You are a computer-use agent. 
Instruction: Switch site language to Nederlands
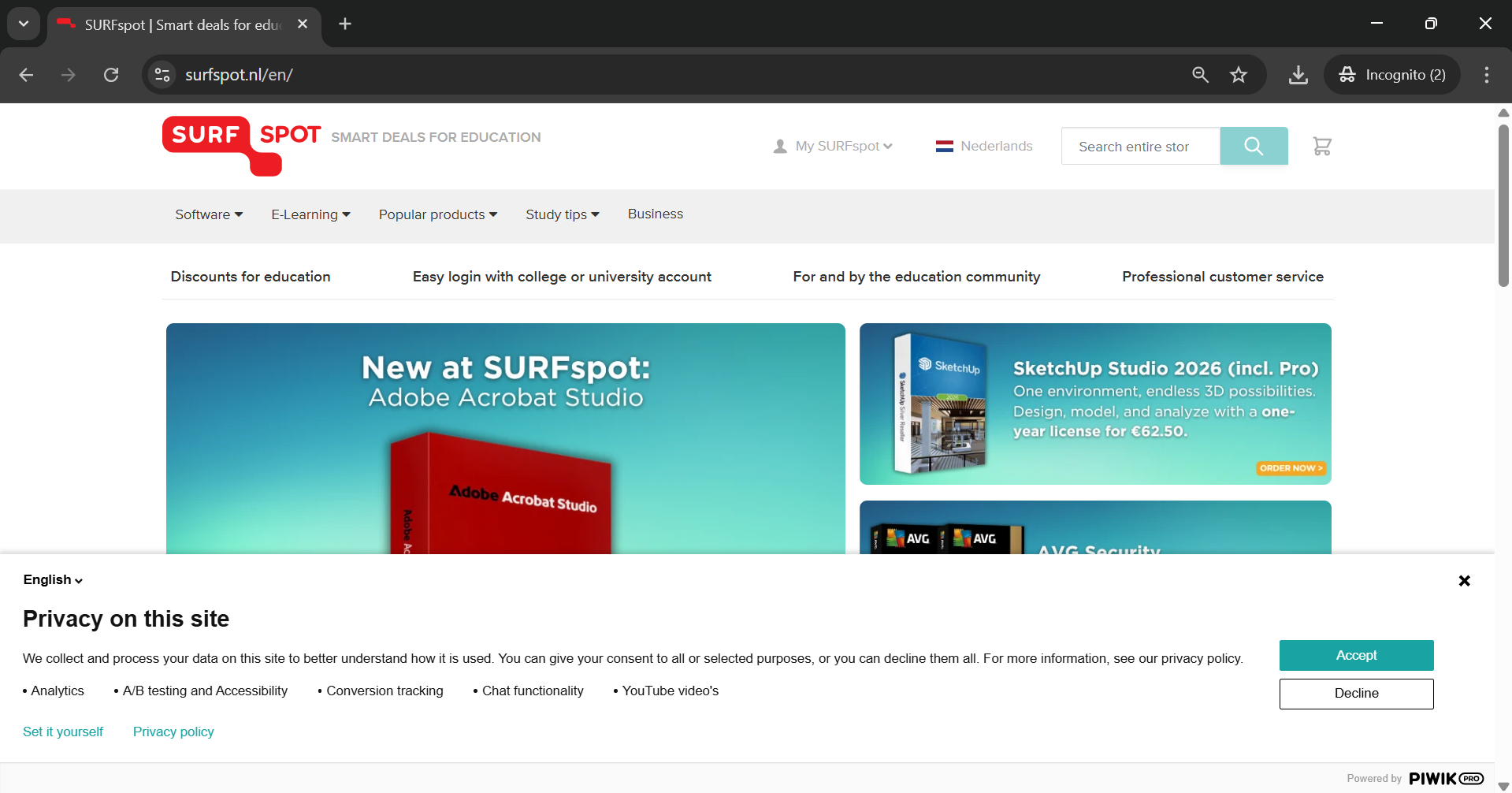pos(984,146)
